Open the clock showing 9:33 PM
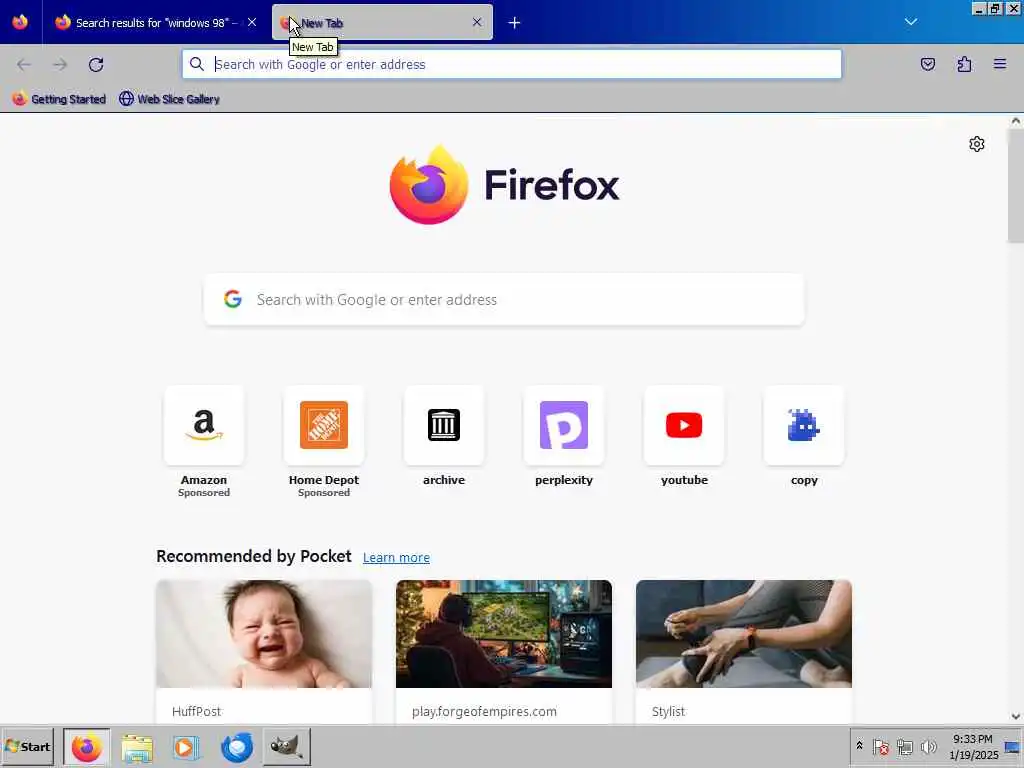 973,746
